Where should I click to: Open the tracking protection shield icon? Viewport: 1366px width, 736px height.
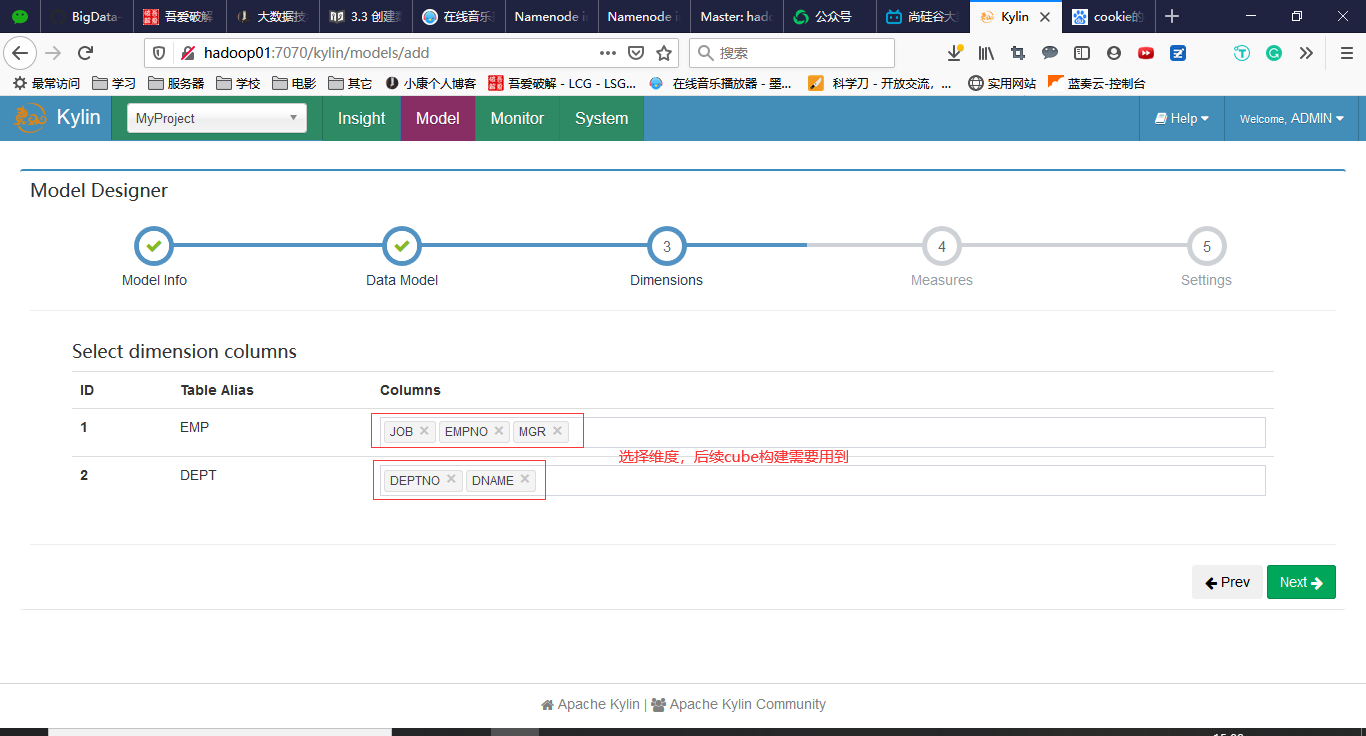click(160, 53)
